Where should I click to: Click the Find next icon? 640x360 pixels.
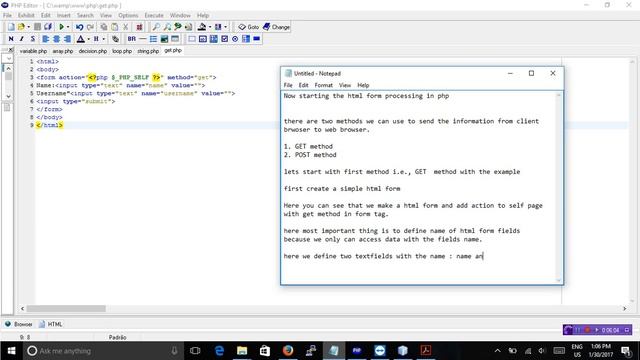click(x=167, y=27)
